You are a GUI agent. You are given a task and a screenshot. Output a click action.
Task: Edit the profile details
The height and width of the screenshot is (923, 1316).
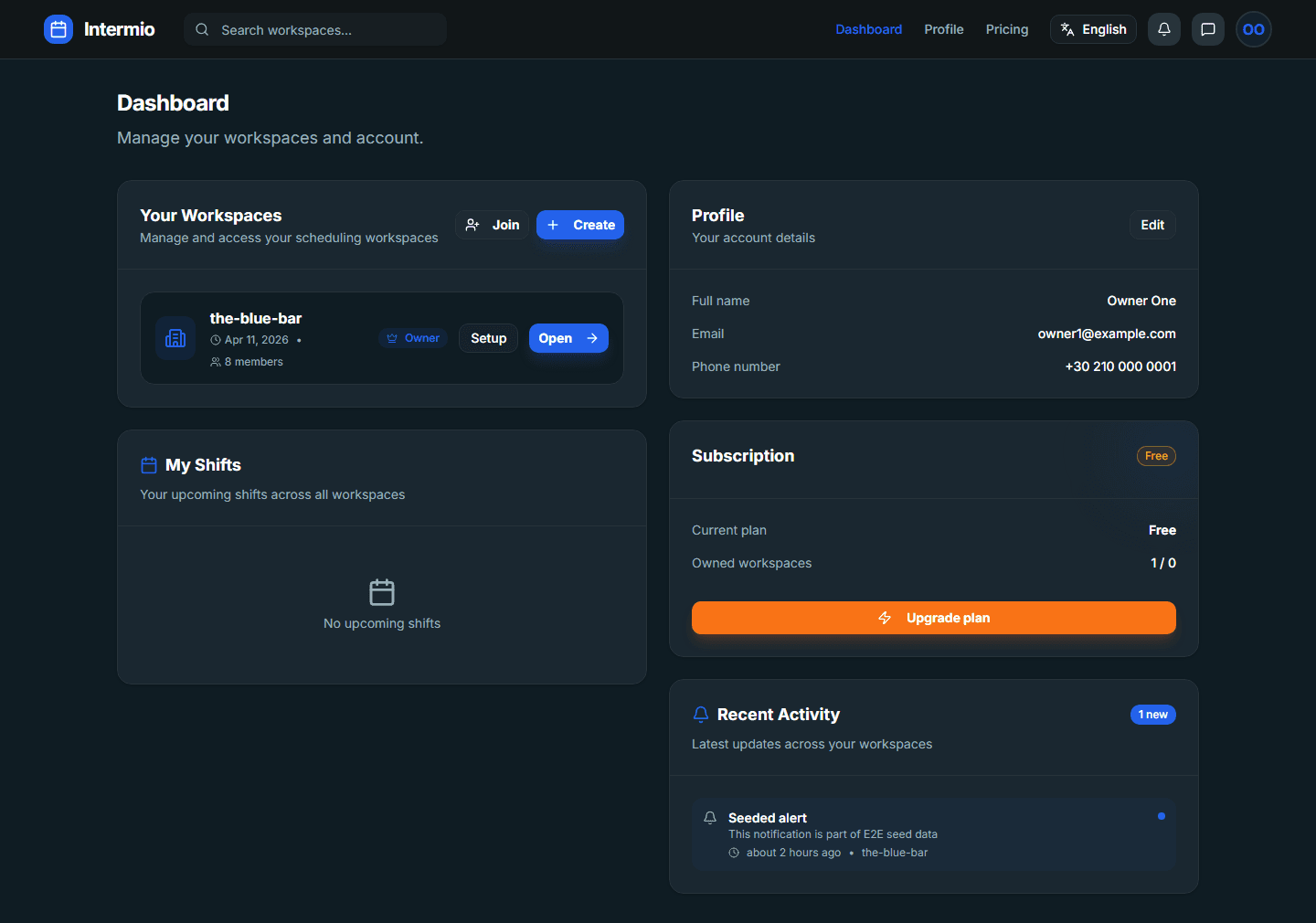(1152, 225)
